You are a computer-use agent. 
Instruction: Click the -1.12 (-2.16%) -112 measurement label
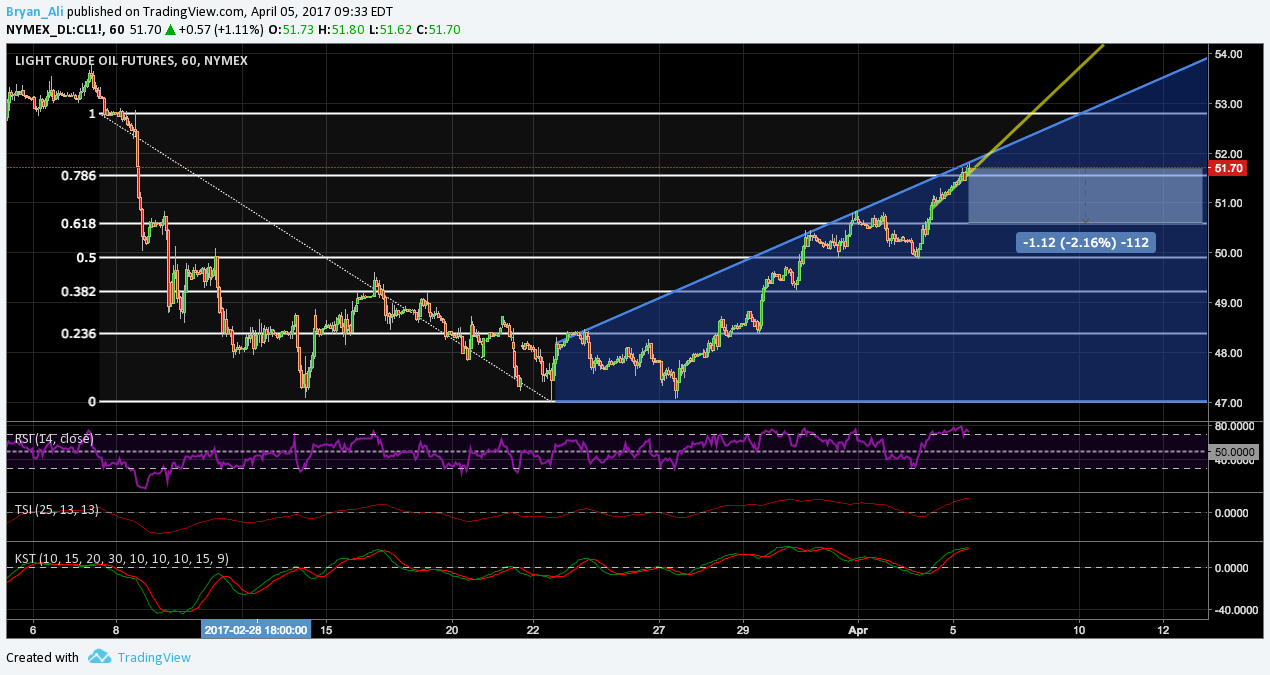tap(1085, 242)
